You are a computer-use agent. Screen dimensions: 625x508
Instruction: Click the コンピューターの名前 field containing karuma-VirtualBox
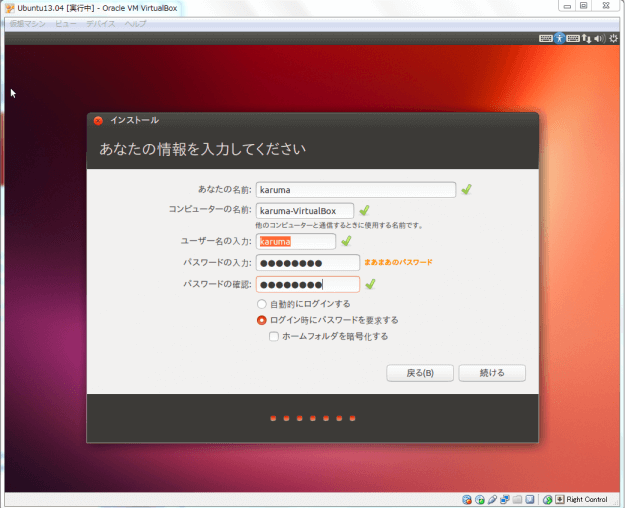305,211
